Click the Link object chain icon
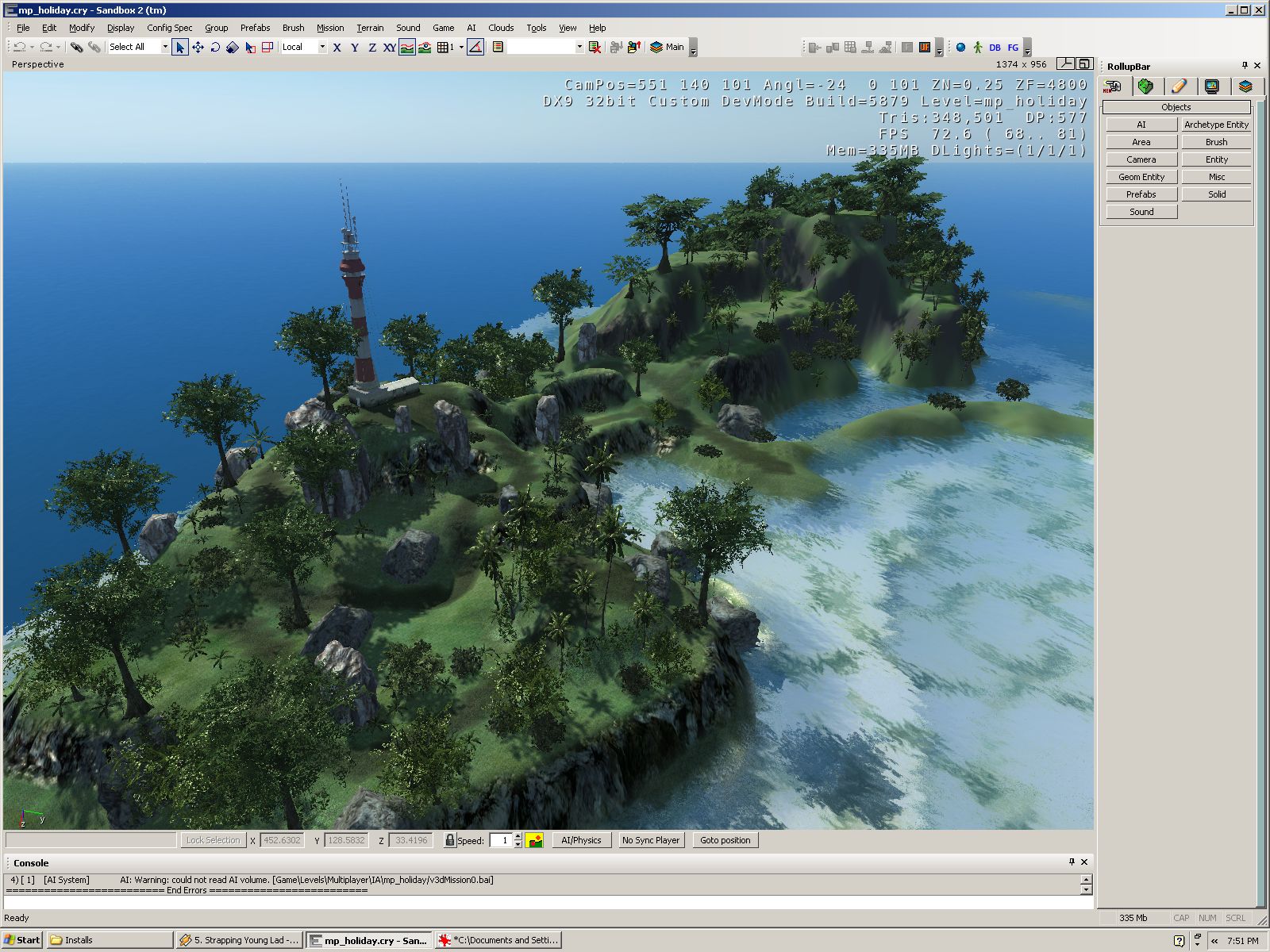1270x952 pixels. coord(76,47)
